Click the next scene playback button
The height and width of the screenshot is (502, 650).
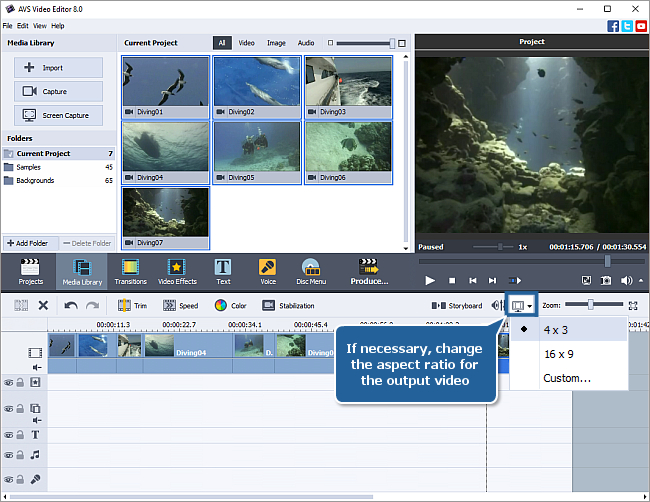[x=514, y=281]
